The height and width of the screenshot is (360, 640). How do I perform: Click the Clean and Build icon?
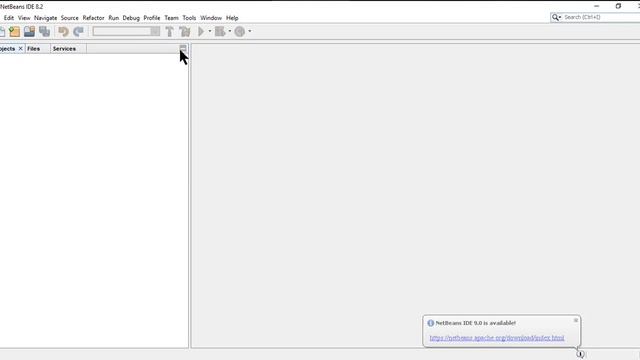click(185, 31)
